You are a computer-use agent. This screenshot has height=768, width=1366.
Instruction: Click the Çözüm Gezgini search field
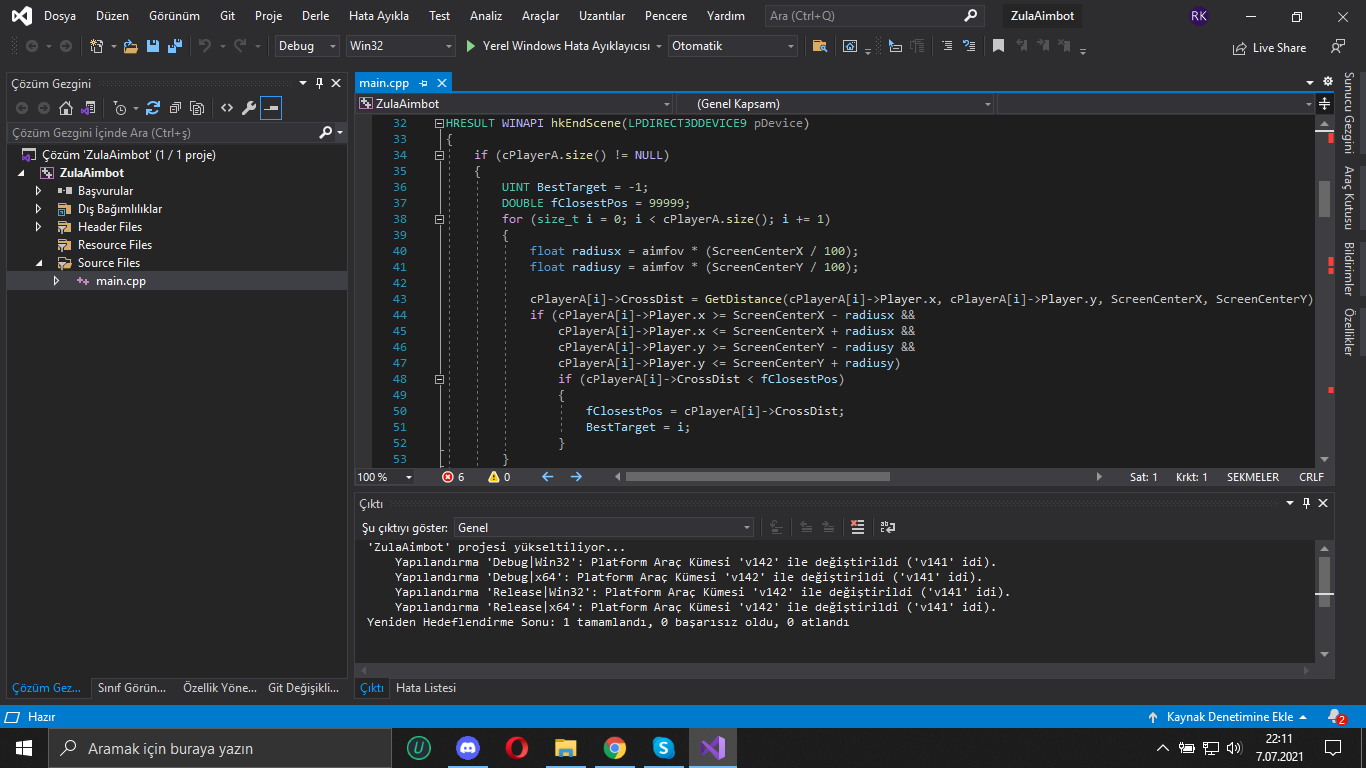176,132
